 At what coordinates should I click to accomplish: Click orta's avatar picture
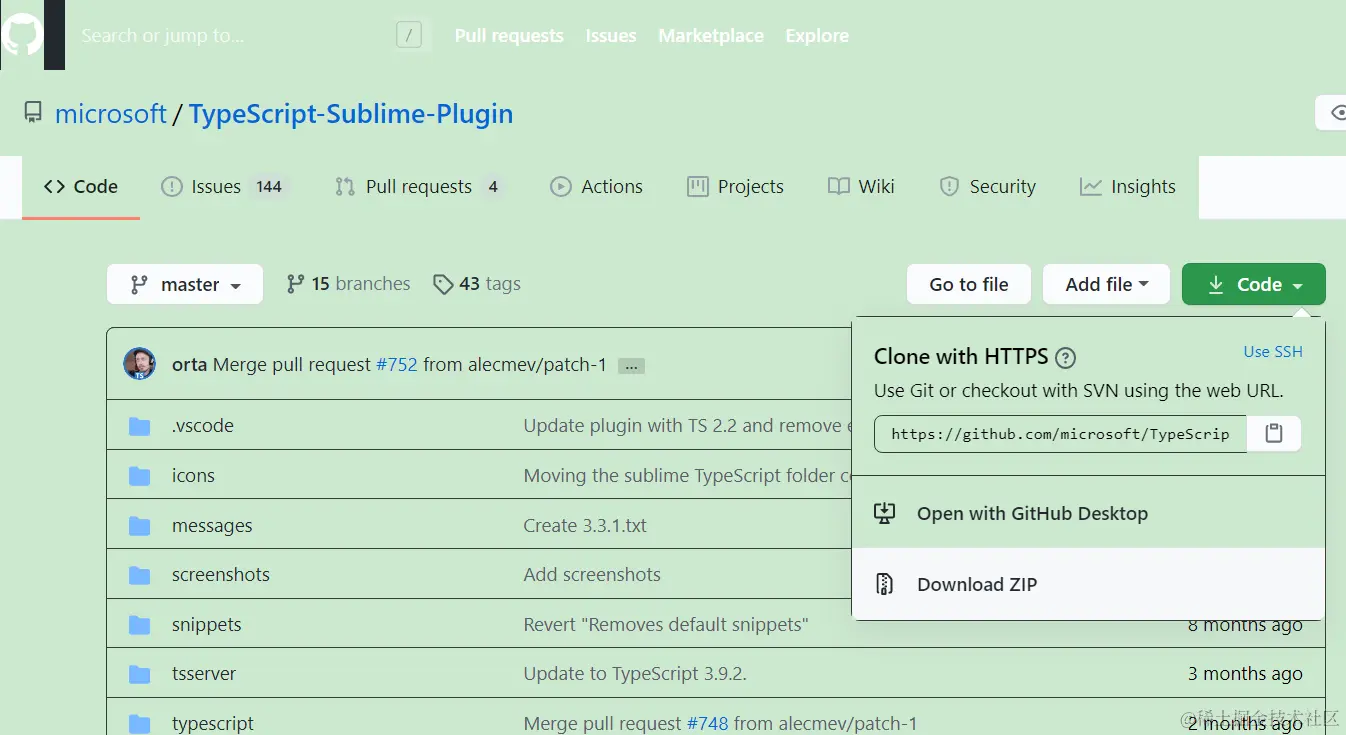[139, 364]
